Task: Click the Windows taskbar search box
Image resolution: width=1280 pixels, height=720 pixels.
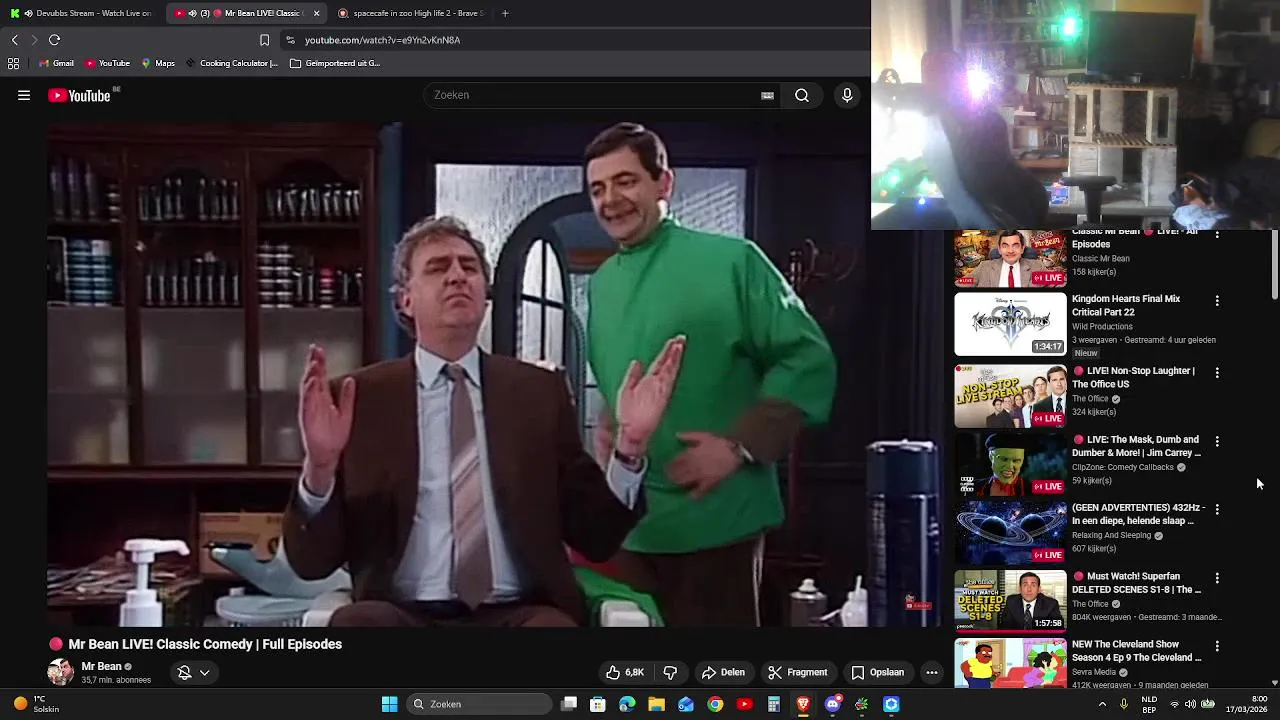Action: point(480,704)
